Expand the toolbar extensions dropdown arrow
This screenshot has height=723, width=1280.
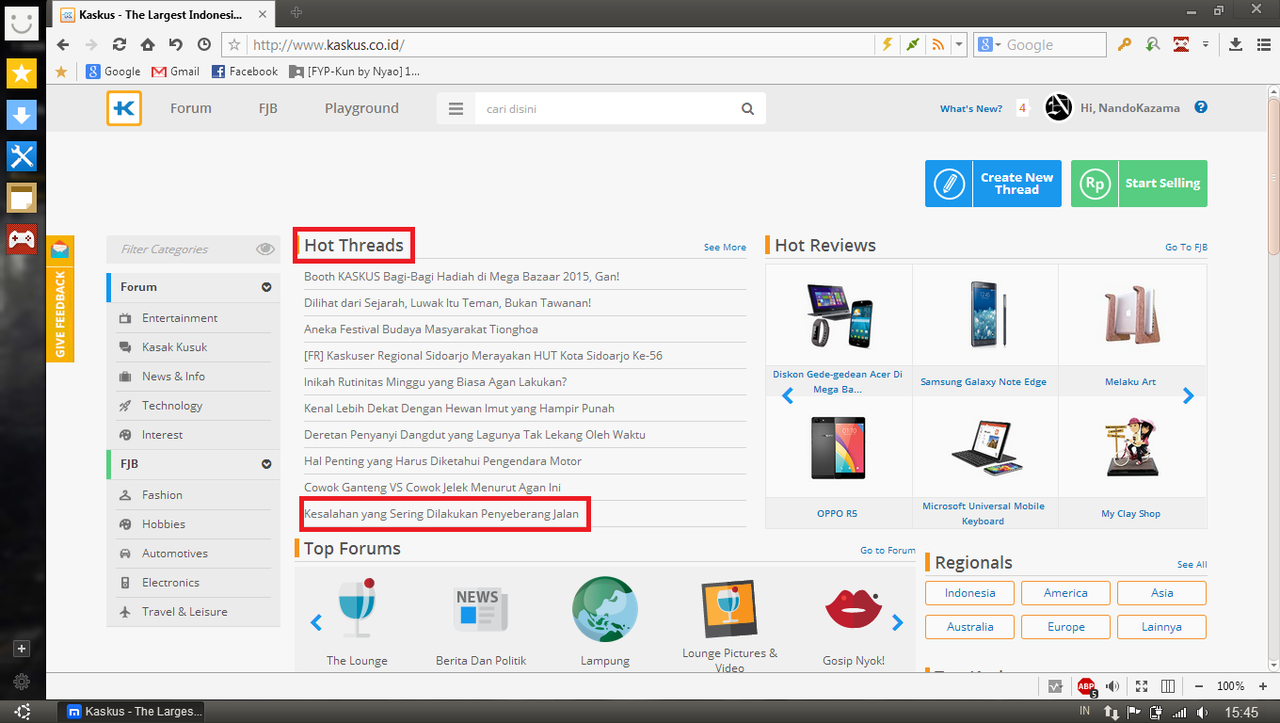point(1205,45)
